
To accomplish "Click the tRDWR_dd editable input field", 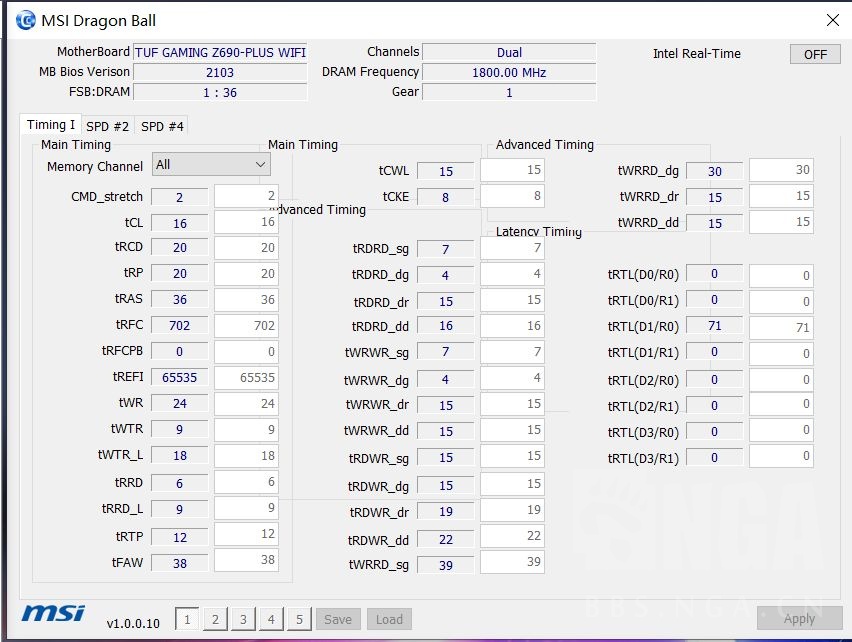I will point(512,536).
